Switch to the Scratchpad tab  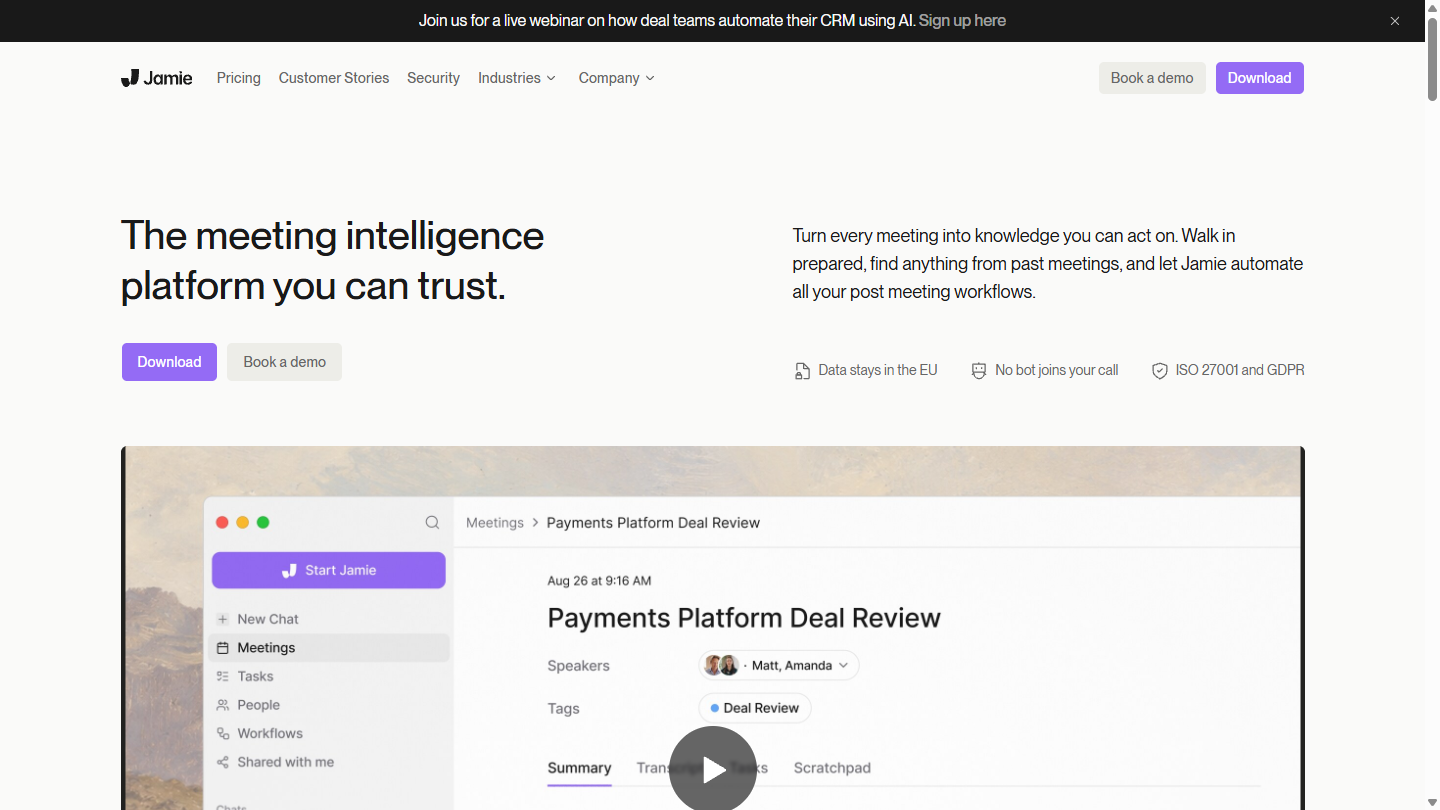click(832, 768)
